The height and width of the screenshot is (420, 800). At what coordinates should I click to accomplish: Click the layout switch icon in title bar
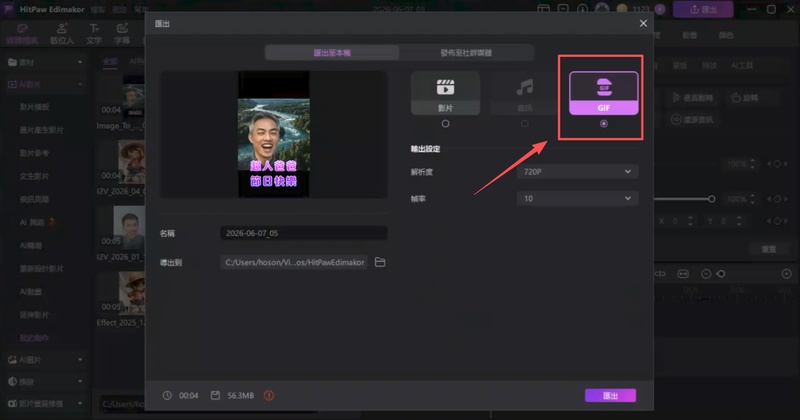[543, 9]
